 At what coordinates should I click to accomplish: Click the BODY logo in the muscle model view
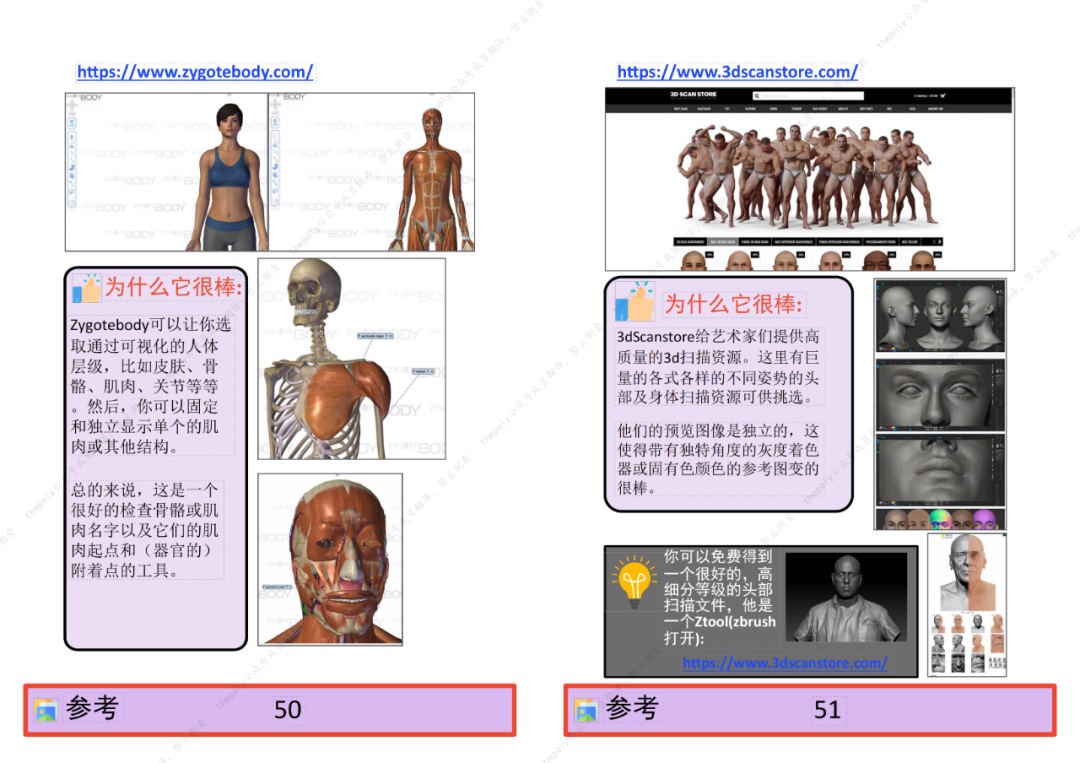[x=293, y=97]
